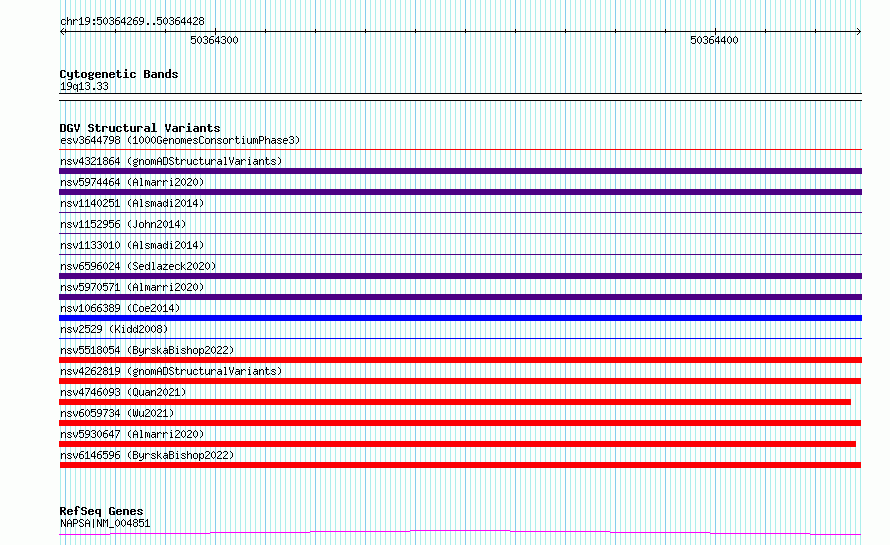Open variant nsv5974464 (Almarri2020) label
890x545 pixels.
click(x=132, y=182)
